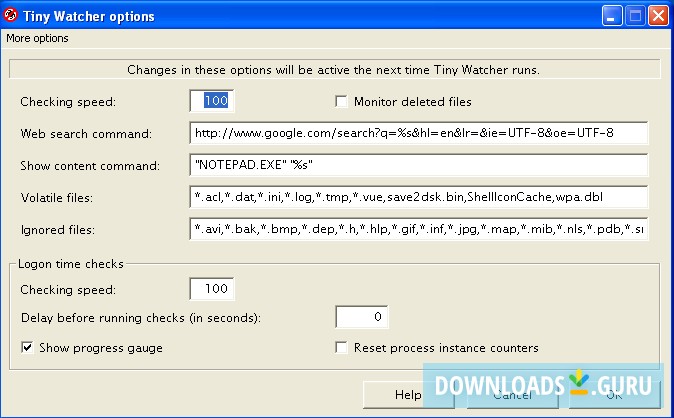The height and width of the screenshot is (418, 674).
Task: Click the Help button
Action: coord(408,394)
